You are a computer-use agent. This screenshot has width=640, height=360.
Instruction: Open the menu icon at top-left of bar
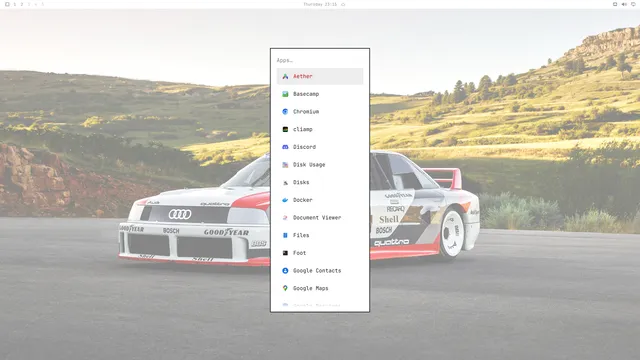[x=7, y=4]
